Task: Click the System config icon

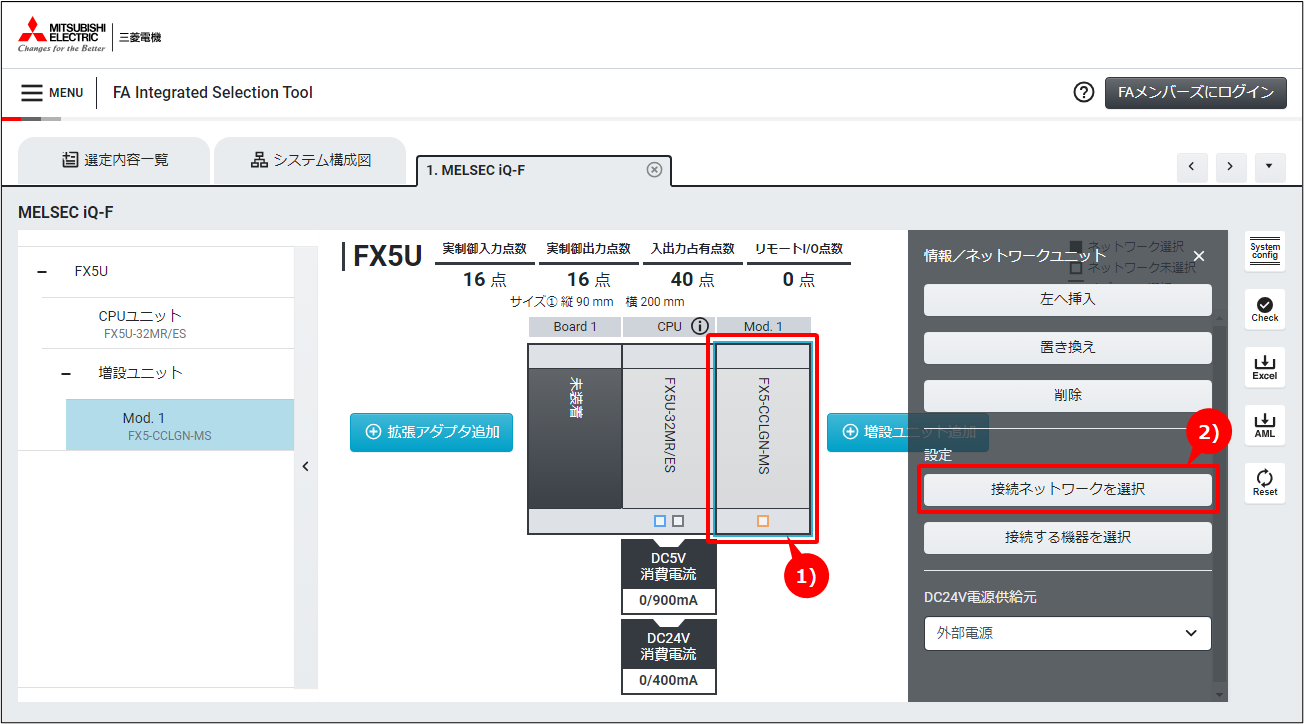Action: 1265,251
